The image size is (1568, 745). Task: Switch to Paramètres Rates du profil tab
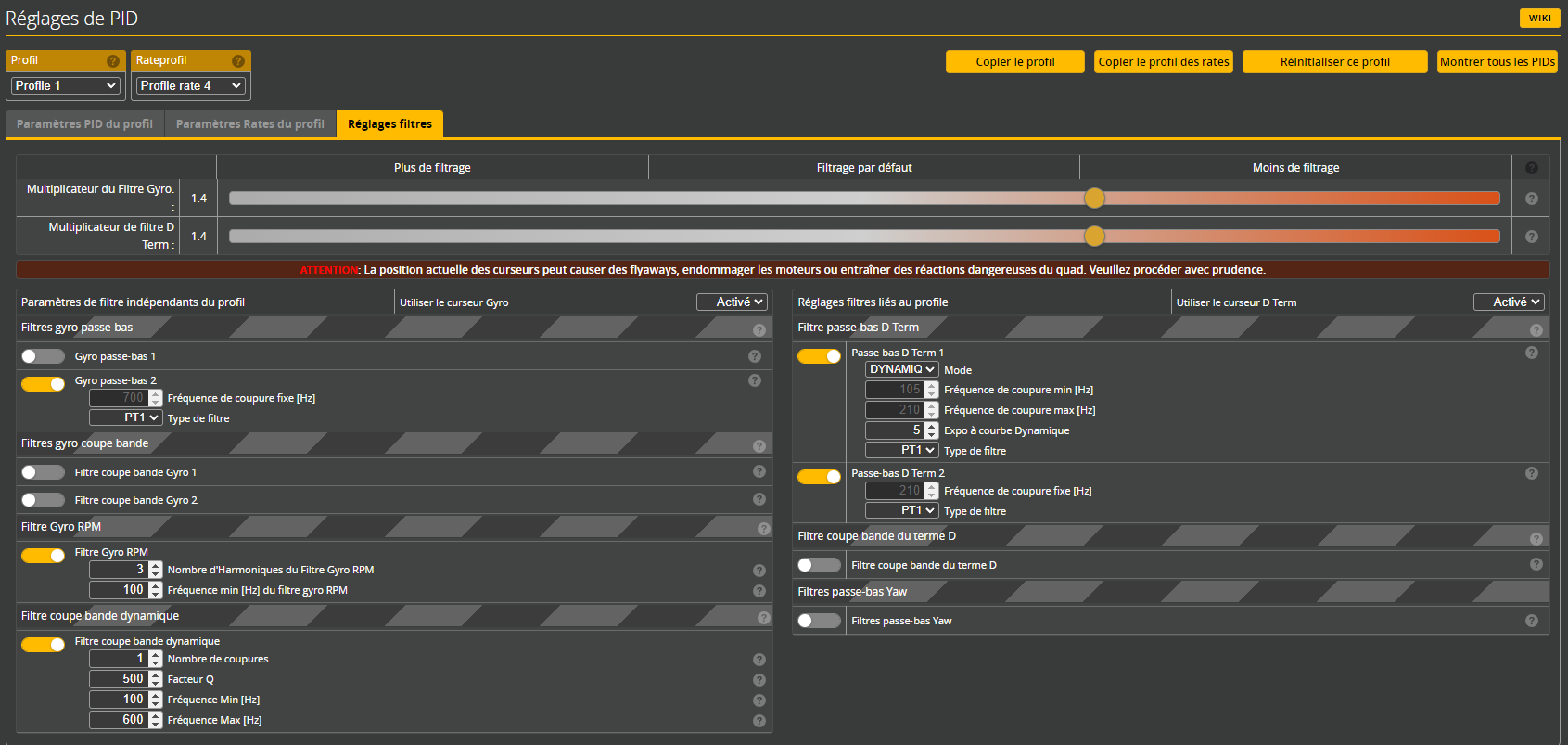pos(250,124)
